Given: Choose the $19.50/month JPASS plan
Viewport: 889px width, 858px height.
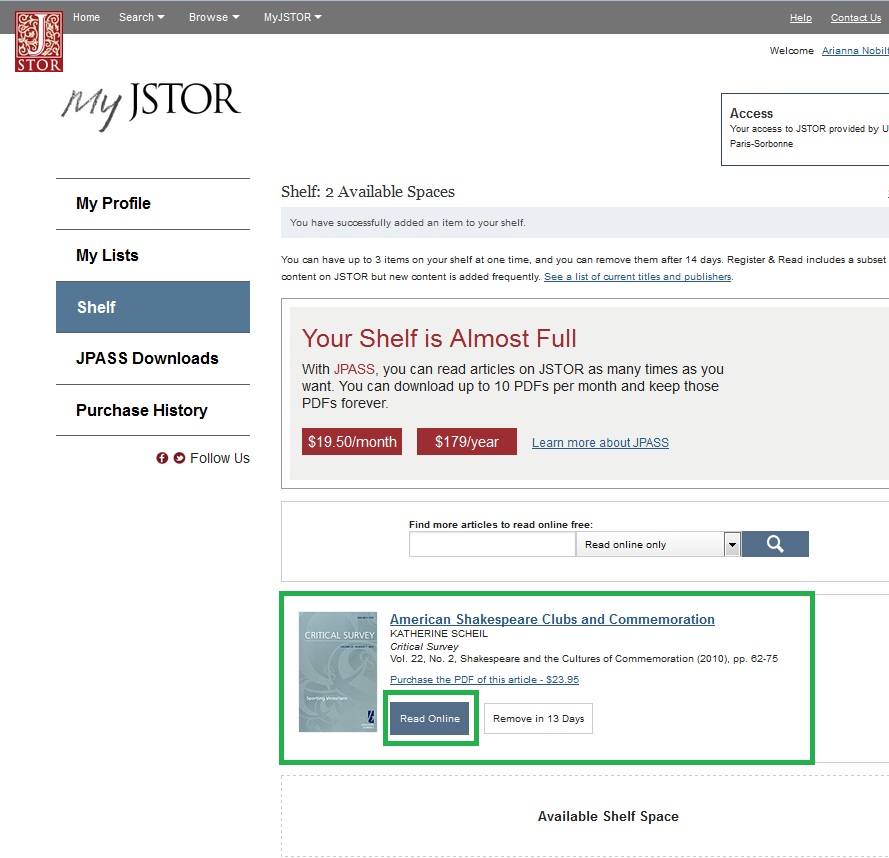Looking at the screenshot, I should [x=352, y=442].
